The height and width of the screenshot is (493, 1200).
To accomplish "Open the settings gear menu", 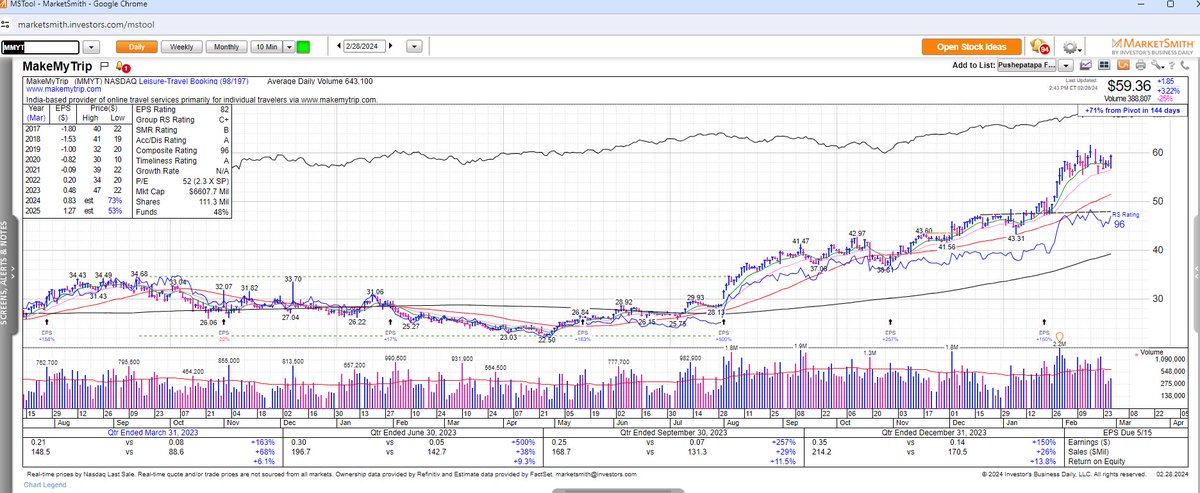I will (x=1071, y=47).
